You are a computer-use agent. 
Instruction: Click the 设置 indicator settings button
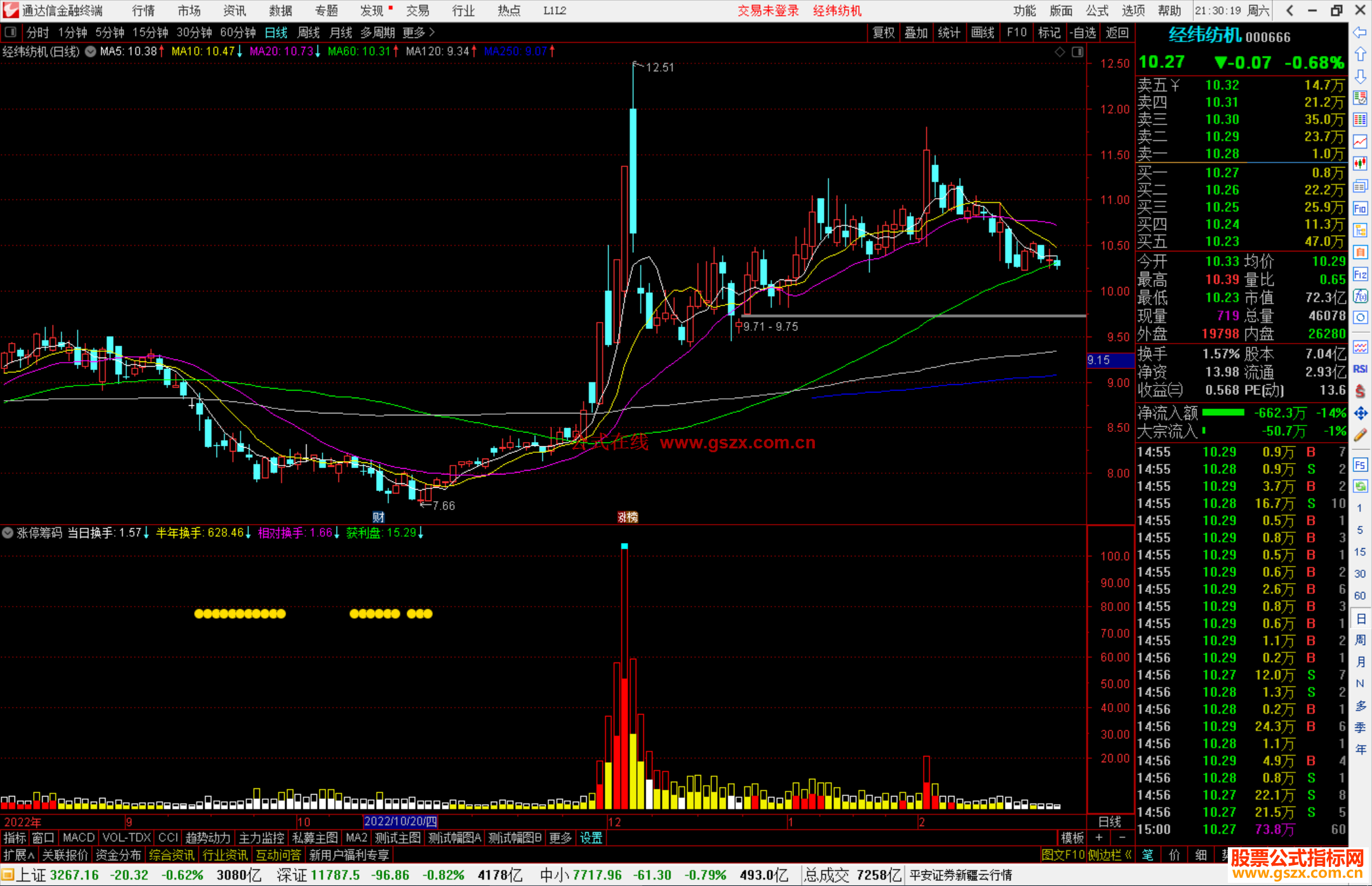pos(591,838)
